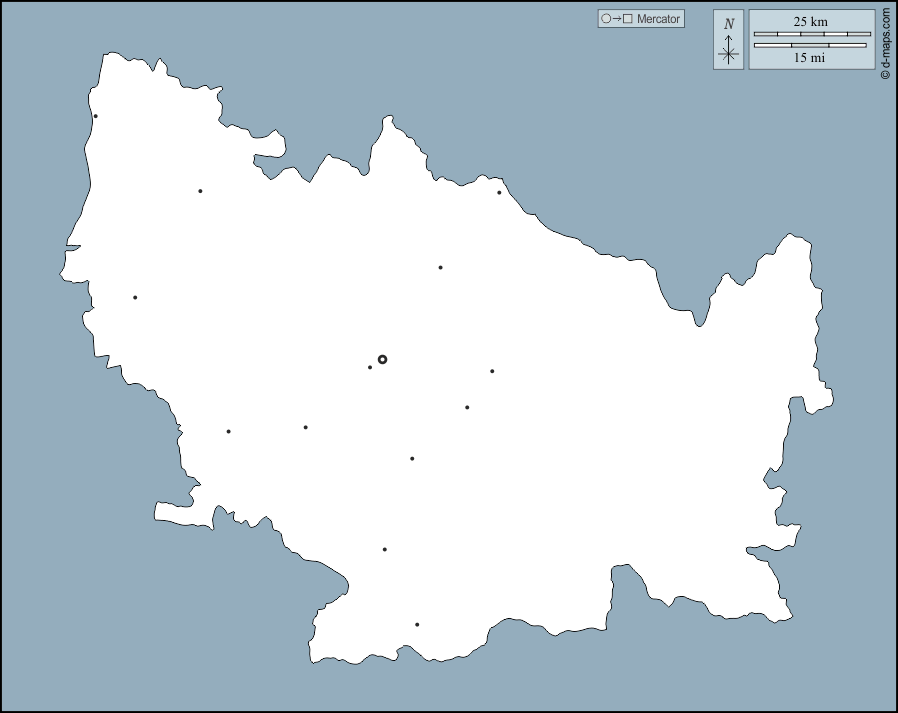Viewport: 898px width, 713px height.
Task: Select the northernmost city dot on the east side
Action: click(x=499, y=192)
